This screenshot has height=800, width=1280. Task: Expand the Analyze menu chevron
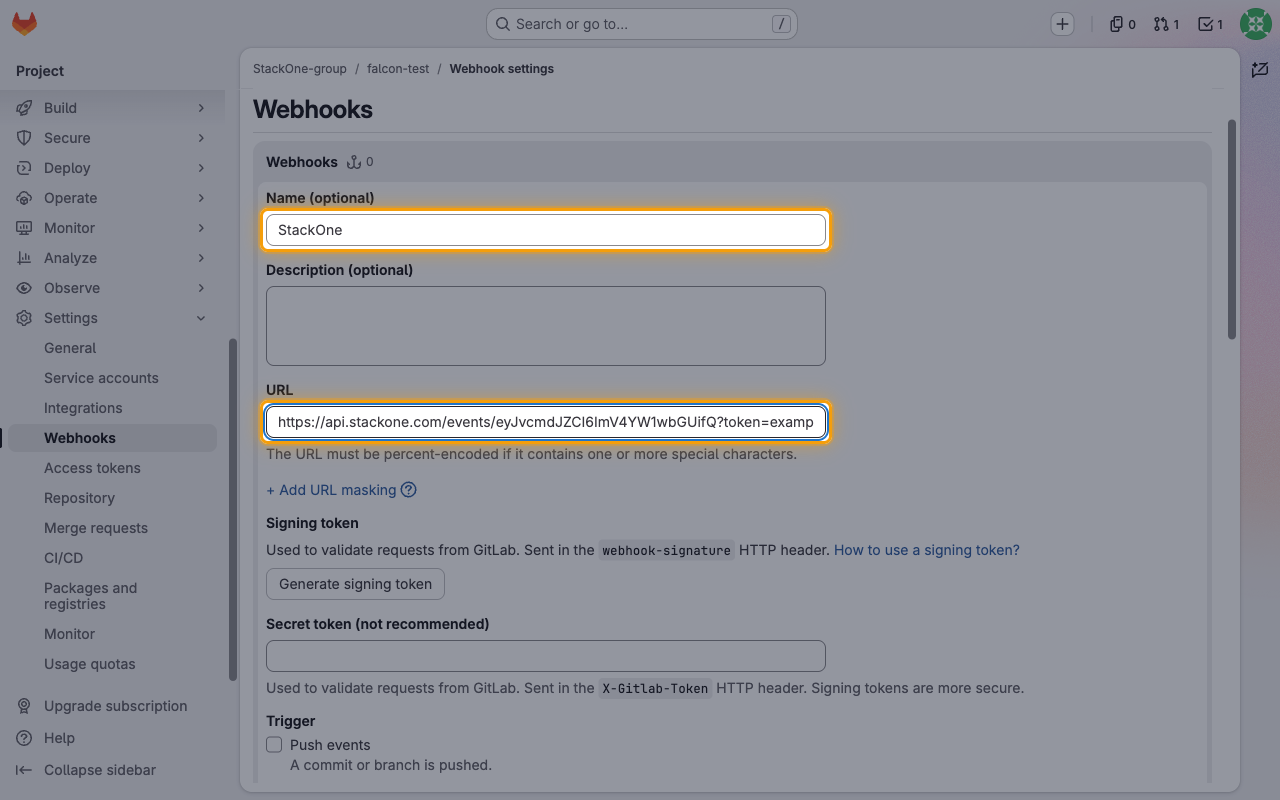(x=201, y=258)
